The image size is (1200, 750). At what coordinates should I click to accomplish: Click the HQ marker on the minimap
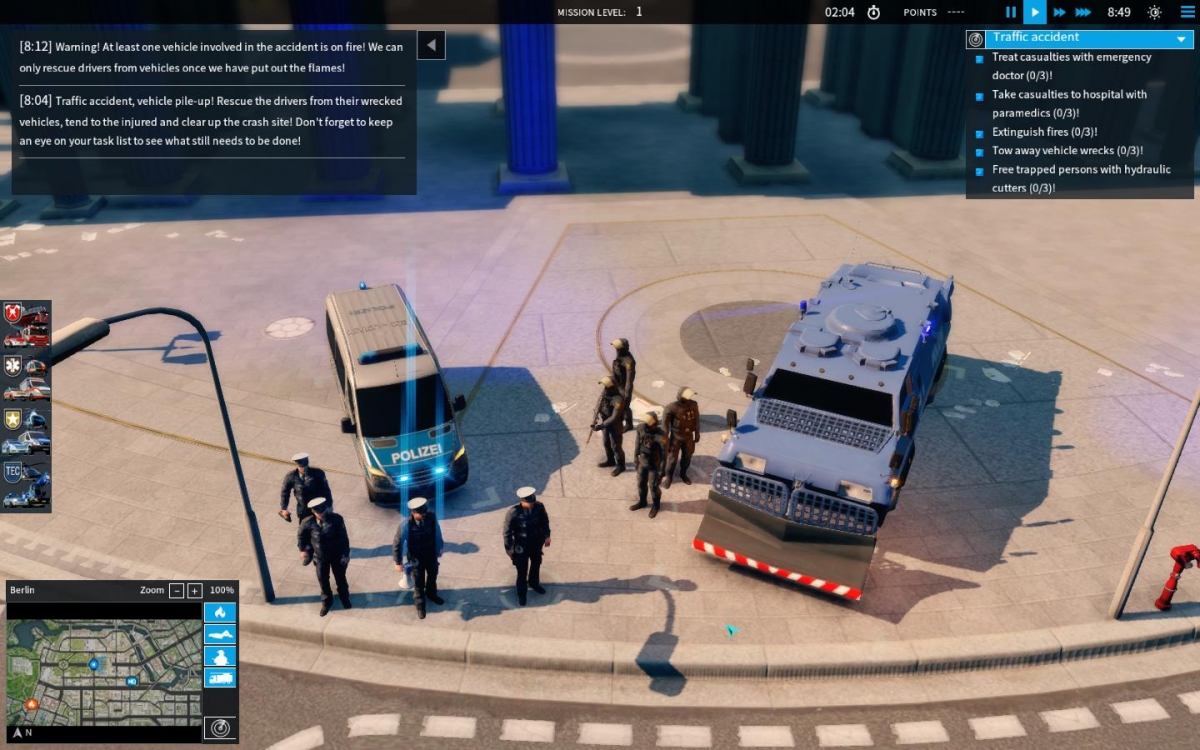pyautogui.click(x=131, y=681)
